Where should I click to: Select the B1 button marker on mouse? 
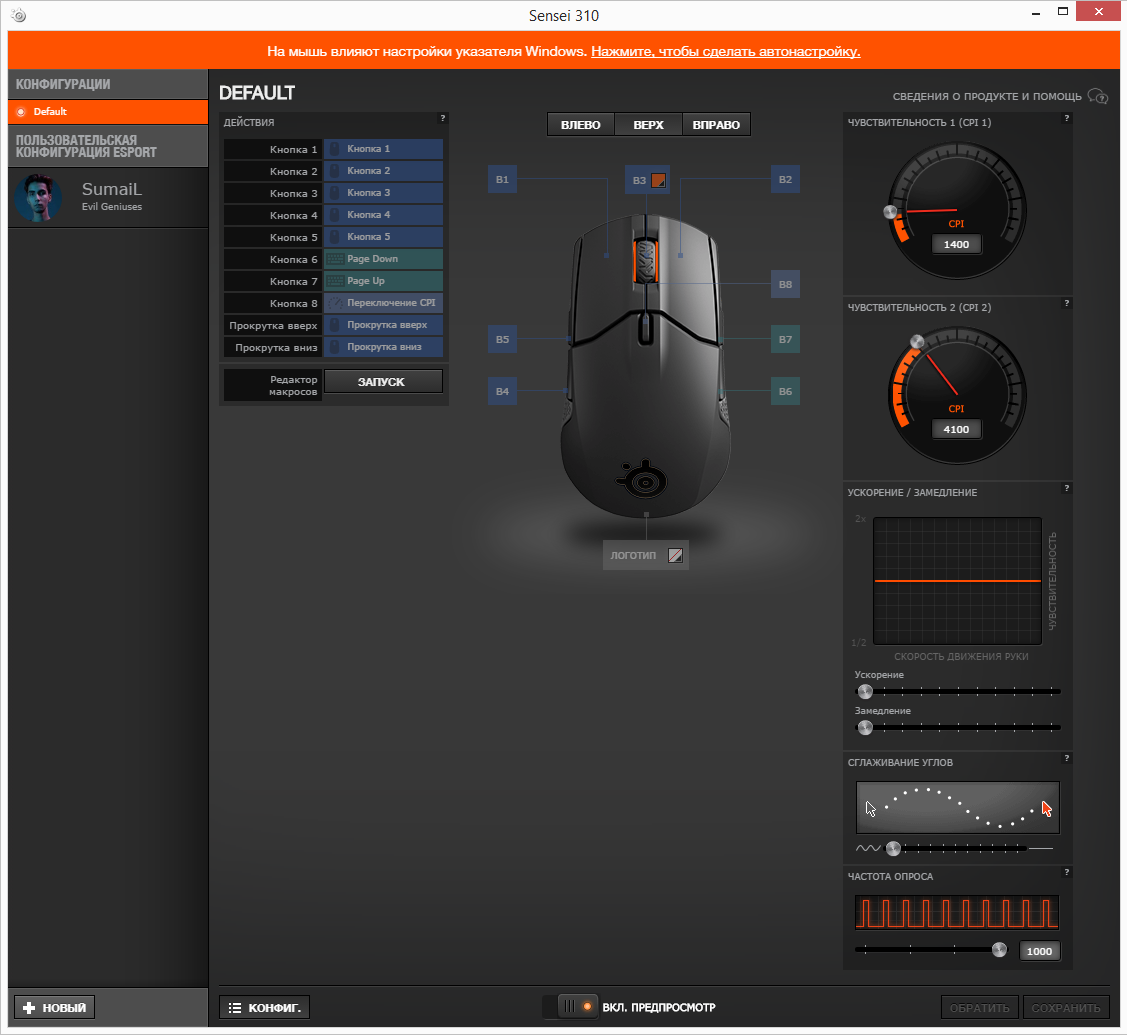pos(502,180)
